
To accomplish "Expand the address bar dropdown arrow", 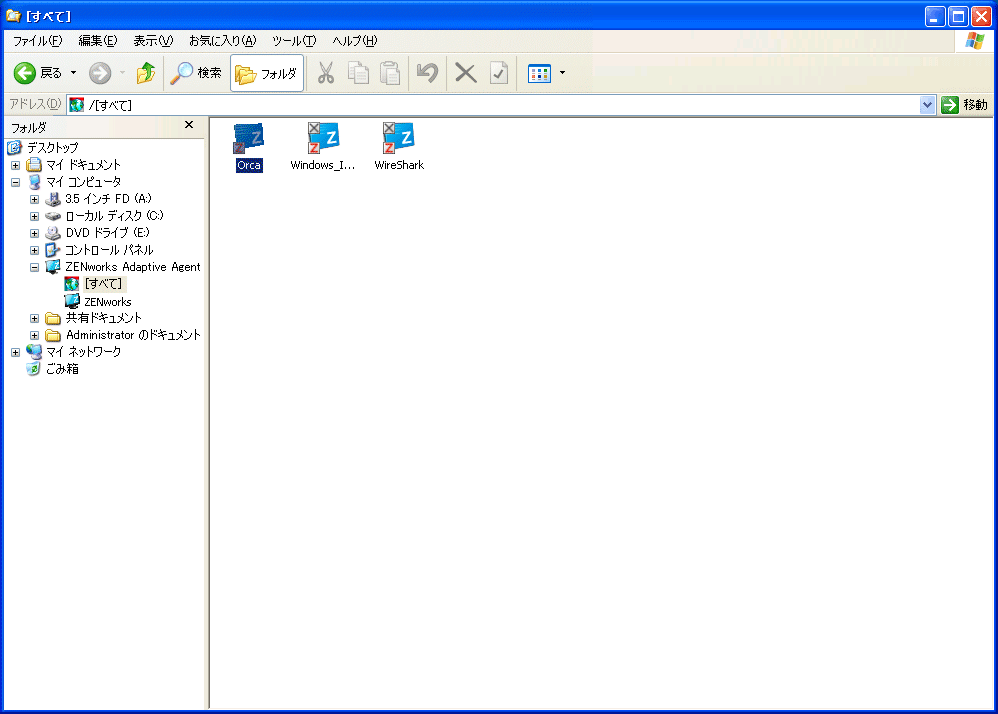I will click(x=927, y=105).
